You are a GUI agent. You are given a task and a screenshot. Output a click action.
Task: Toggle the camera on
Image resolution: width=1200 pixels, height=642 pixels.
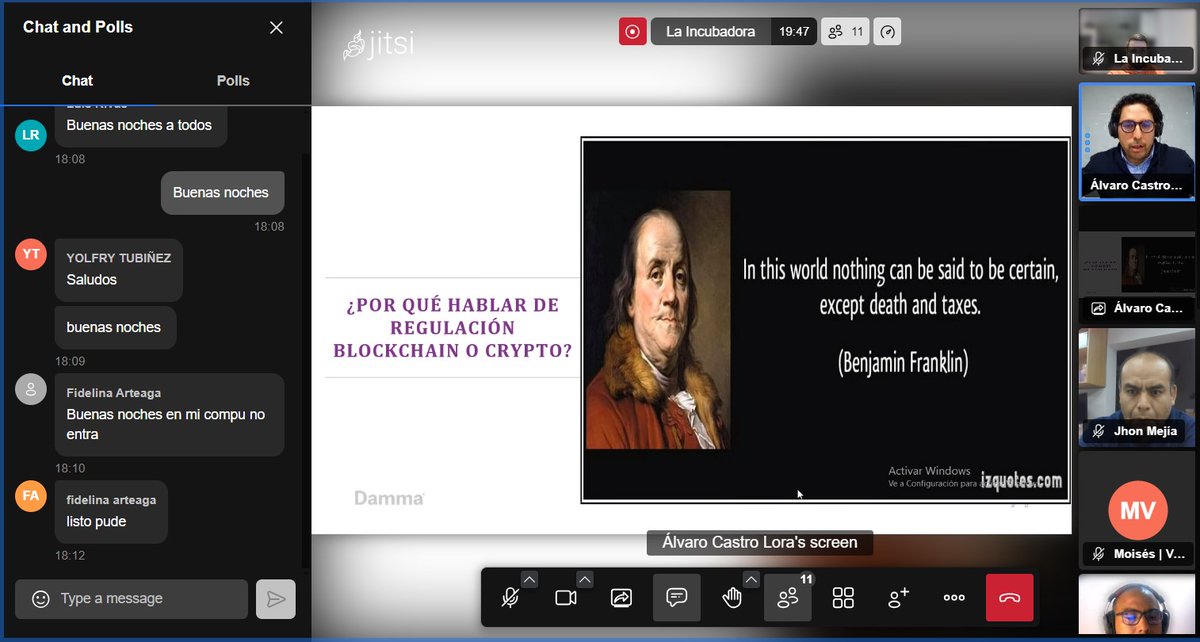pyautogui.click(x=566, y=598)
